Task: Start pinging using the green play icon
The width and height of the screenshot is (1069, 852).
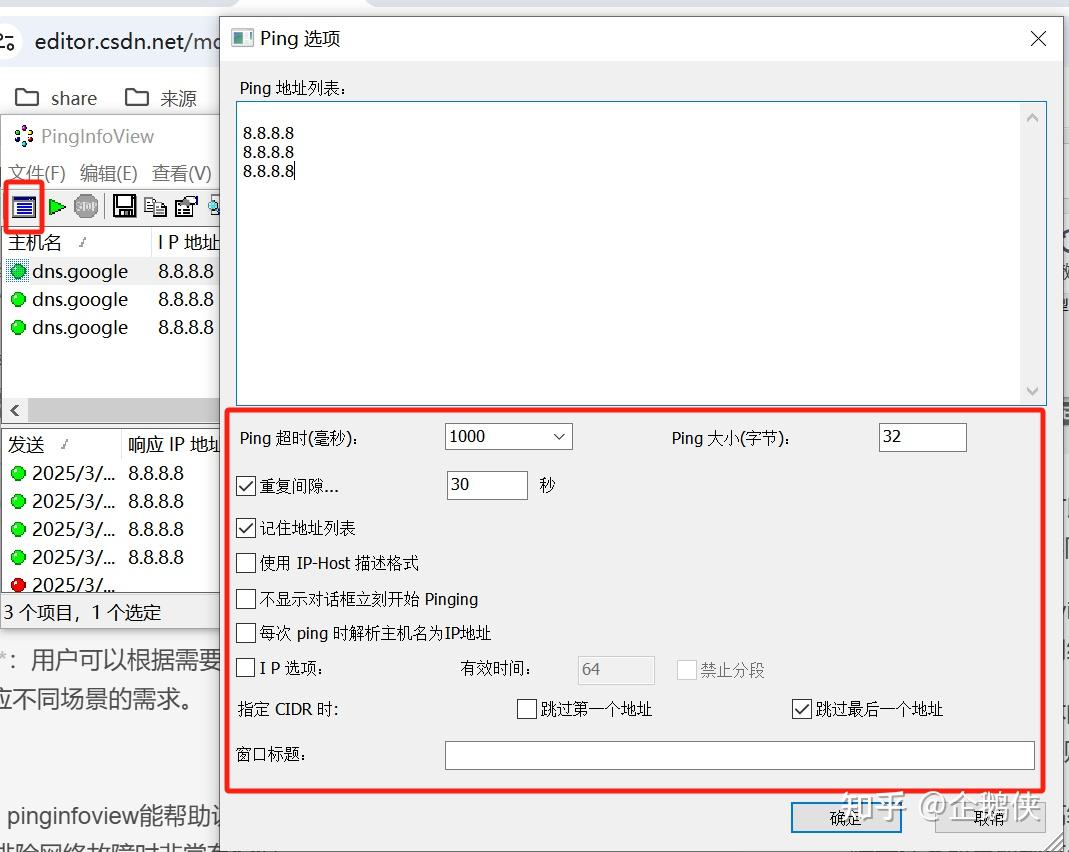Action: [56, 206]
